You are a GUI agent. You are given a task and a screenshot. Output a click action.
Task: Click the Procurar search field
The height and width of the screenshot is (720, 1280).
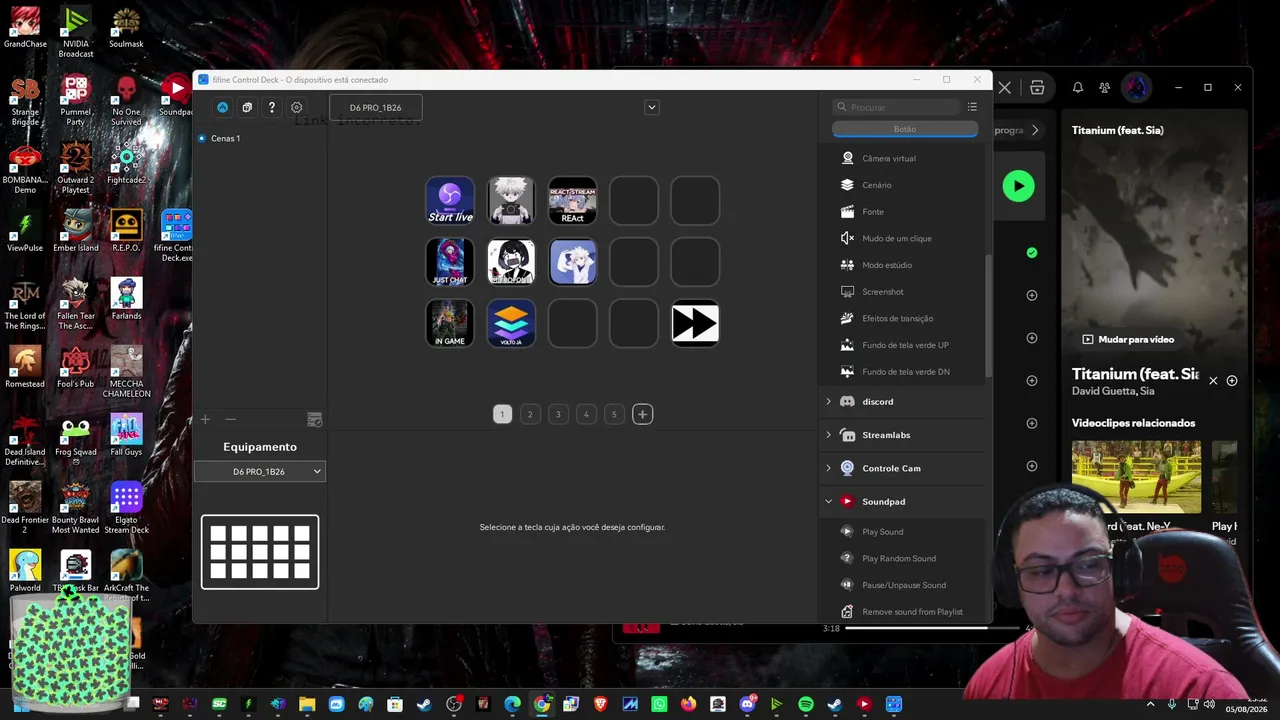897,107
